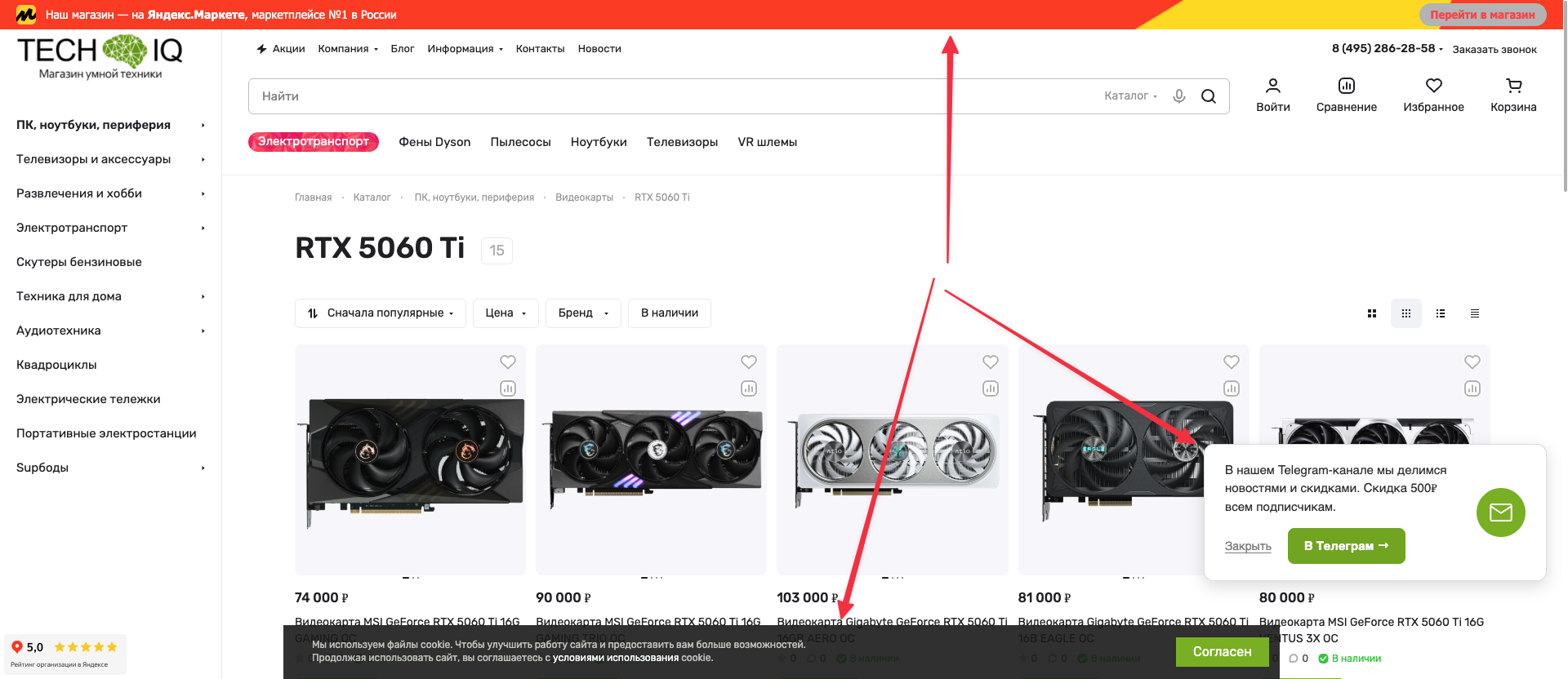1568x679 pixels.
Task: Open Скутеры бензиновые sidebar category
Action: (x=79, y=262)
